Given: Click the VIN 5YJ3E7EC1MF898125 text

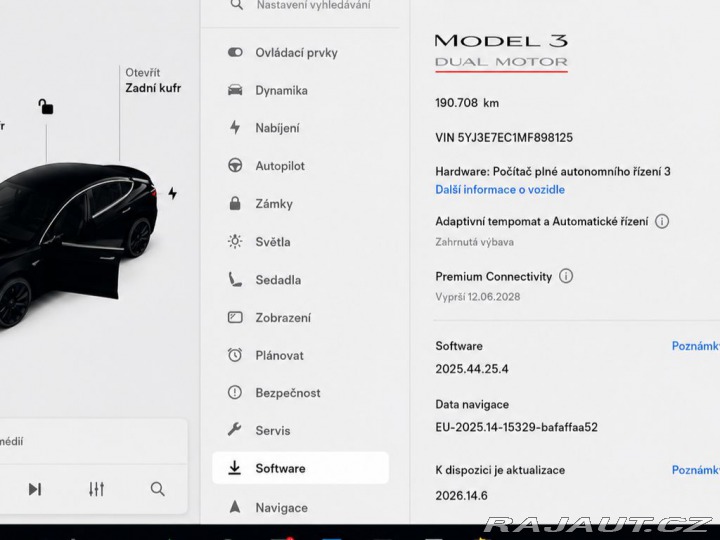Looking at the screenshot, I should coord(504,137).
